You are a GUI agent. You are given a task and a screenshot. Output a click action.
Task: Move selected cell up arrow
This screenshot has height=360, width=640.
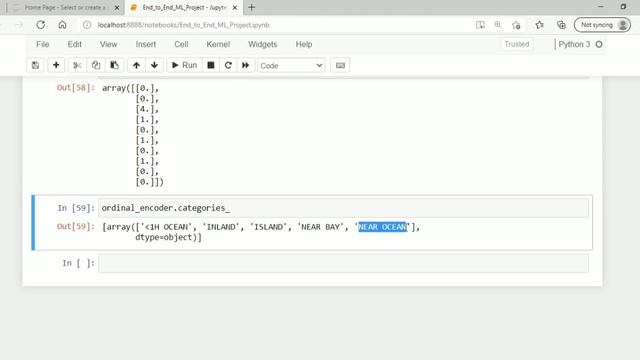[136, 65]
